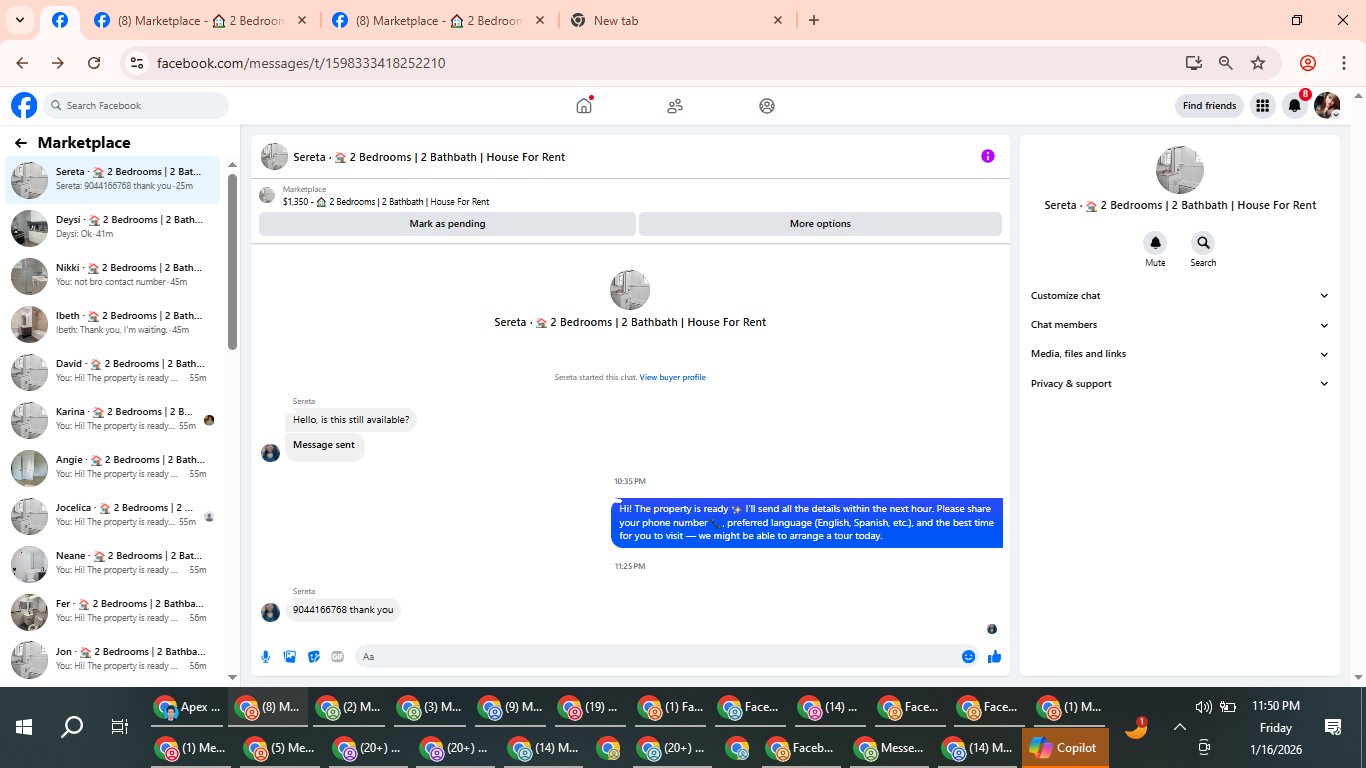Click the '9044166768 thank you' message bubble

tap(343, 610)
